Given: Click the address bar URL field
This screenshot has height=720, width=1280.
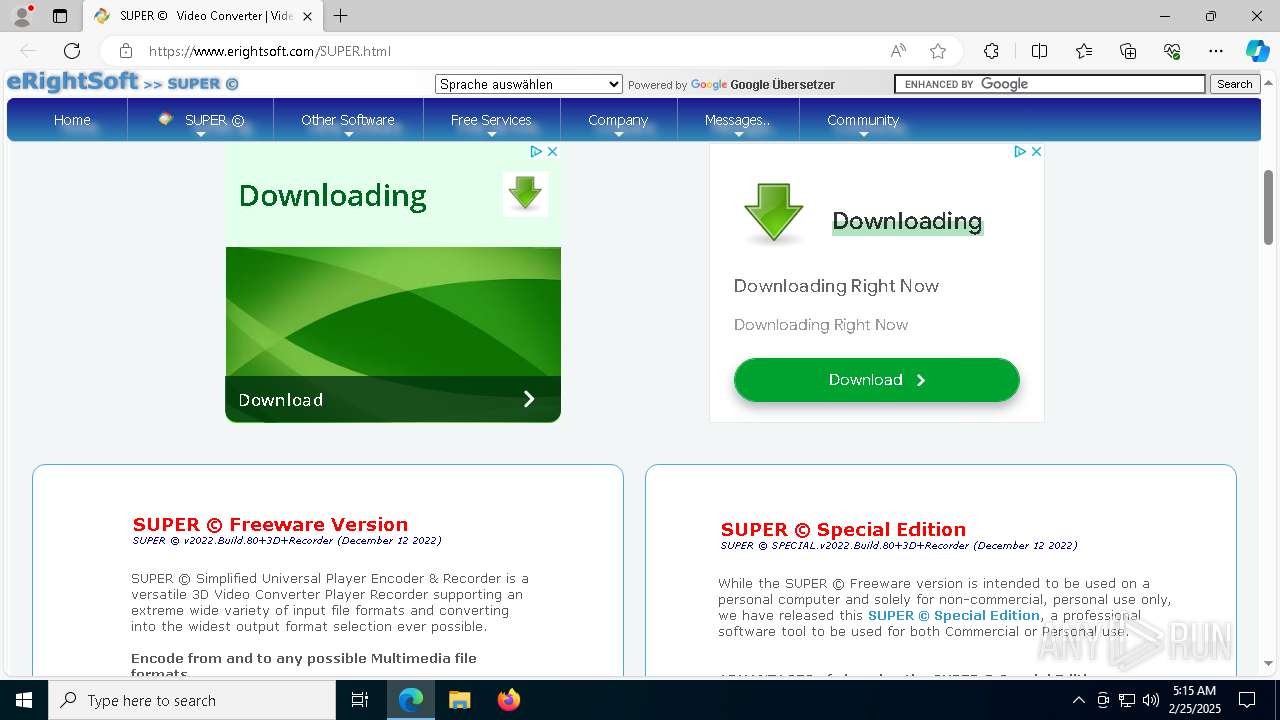Looking at the screenshot, I should 510,51.
